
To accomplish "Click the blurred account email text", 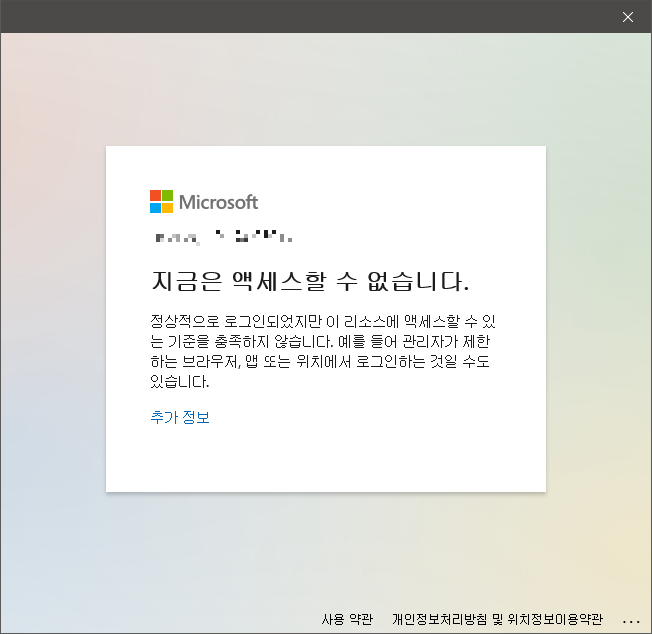I will [224, 237].
